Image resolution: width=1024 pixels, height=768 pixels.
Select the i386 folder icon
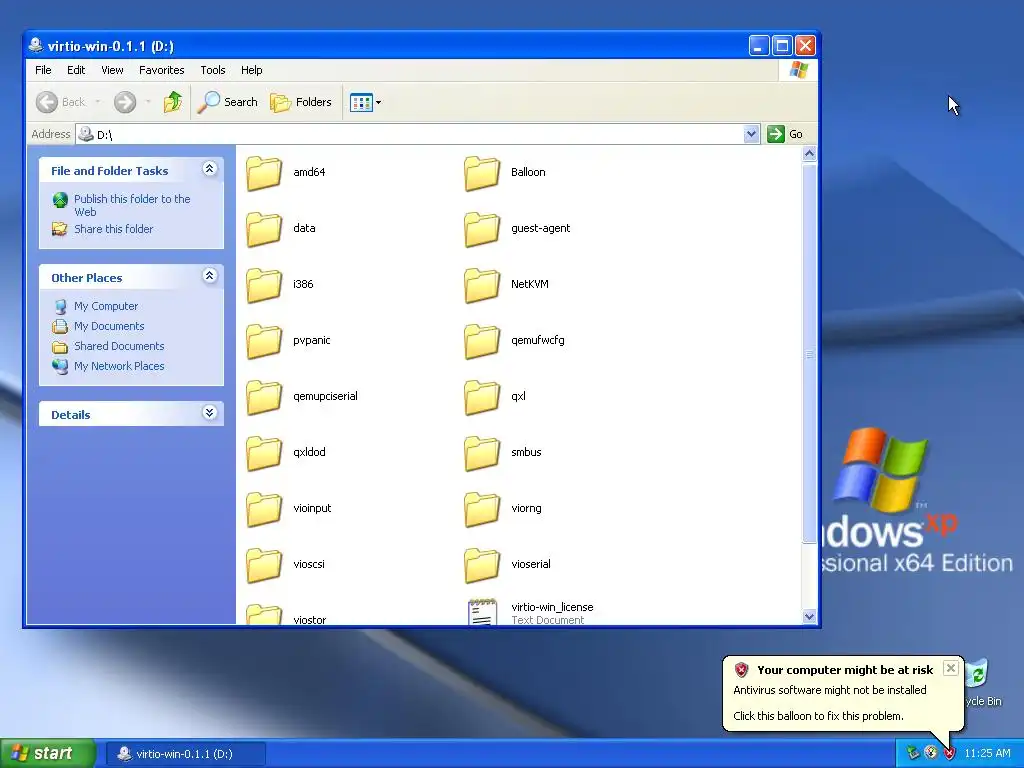tap(264, 285)
